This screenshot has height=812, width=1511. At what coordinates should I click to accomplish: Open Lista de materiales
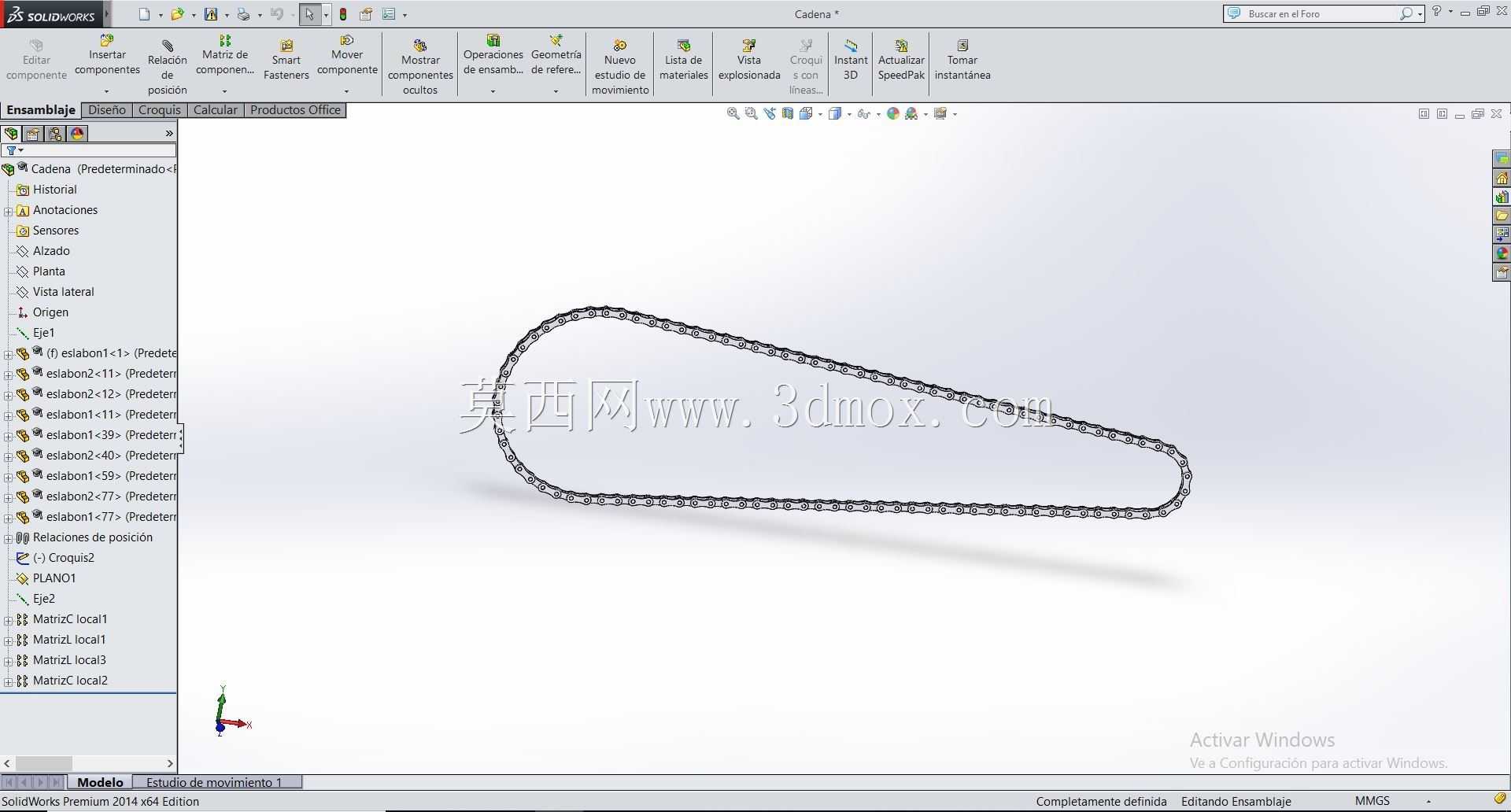[x=683, y=60]
